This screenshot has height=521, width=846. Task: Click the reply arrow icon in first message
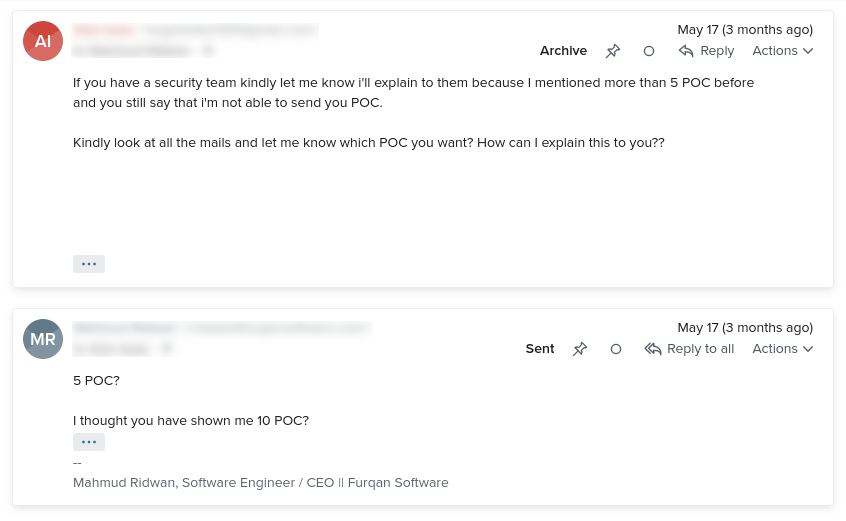pyautogui.click(x=686, y=51)
